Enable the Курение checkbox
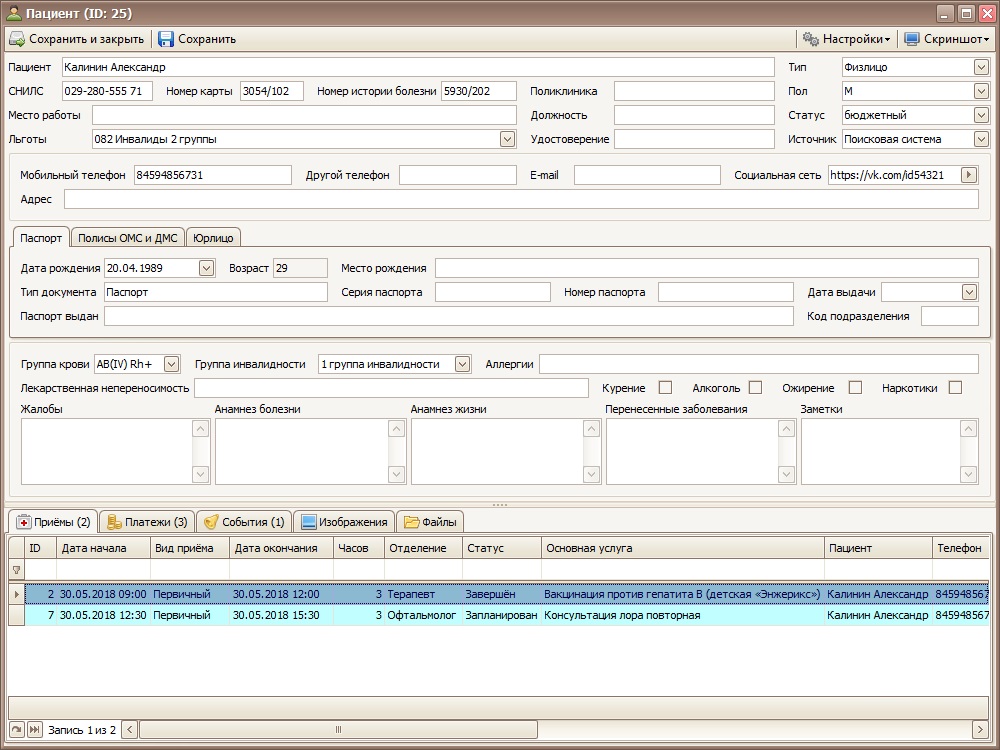The height and width of the screenshot is (750, 1000). pyautogui.click(x=668, y=388)
